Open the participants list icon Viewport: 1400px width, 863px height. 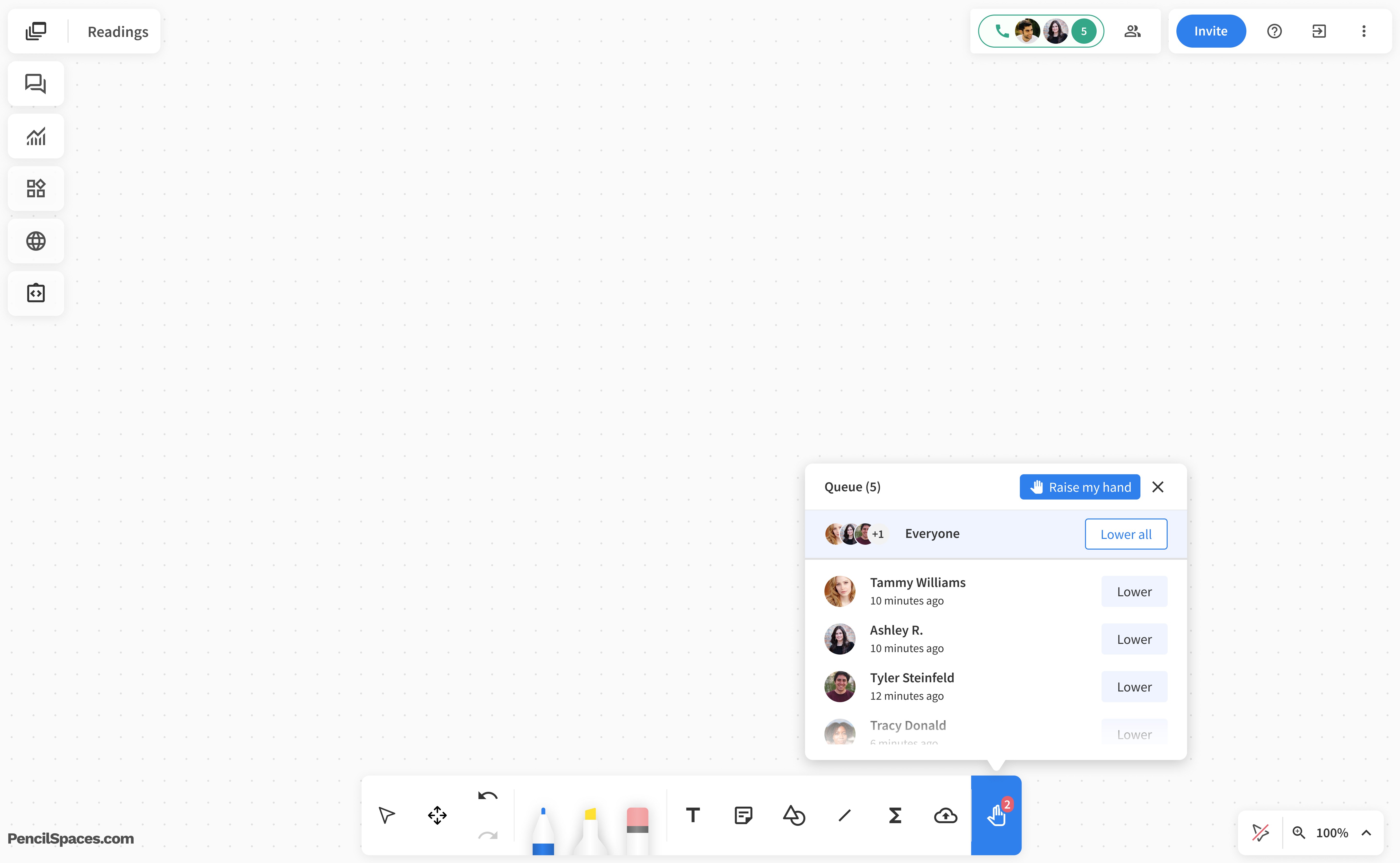1133,31
